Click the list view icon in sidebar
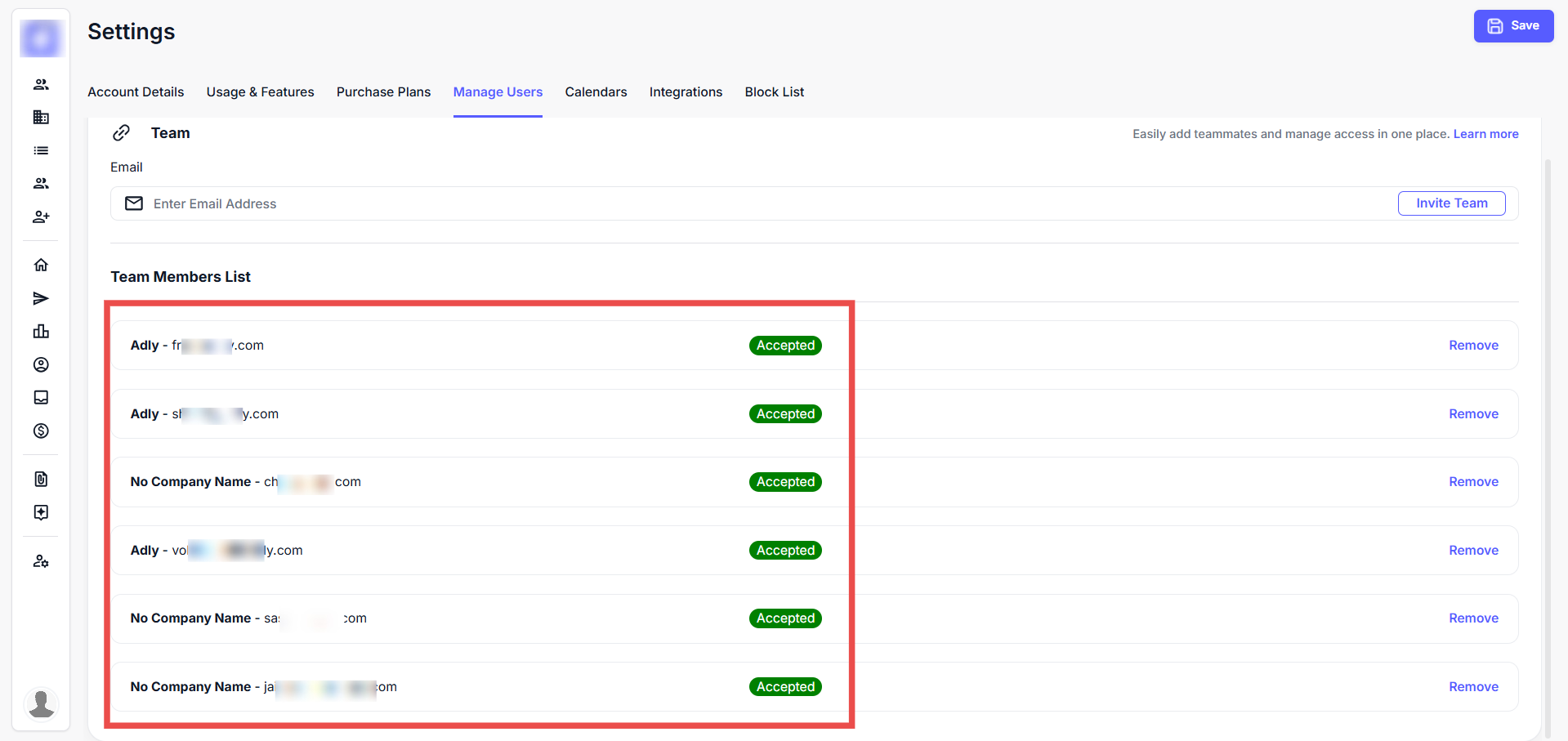1568x741 pixels. pos(41,150)
